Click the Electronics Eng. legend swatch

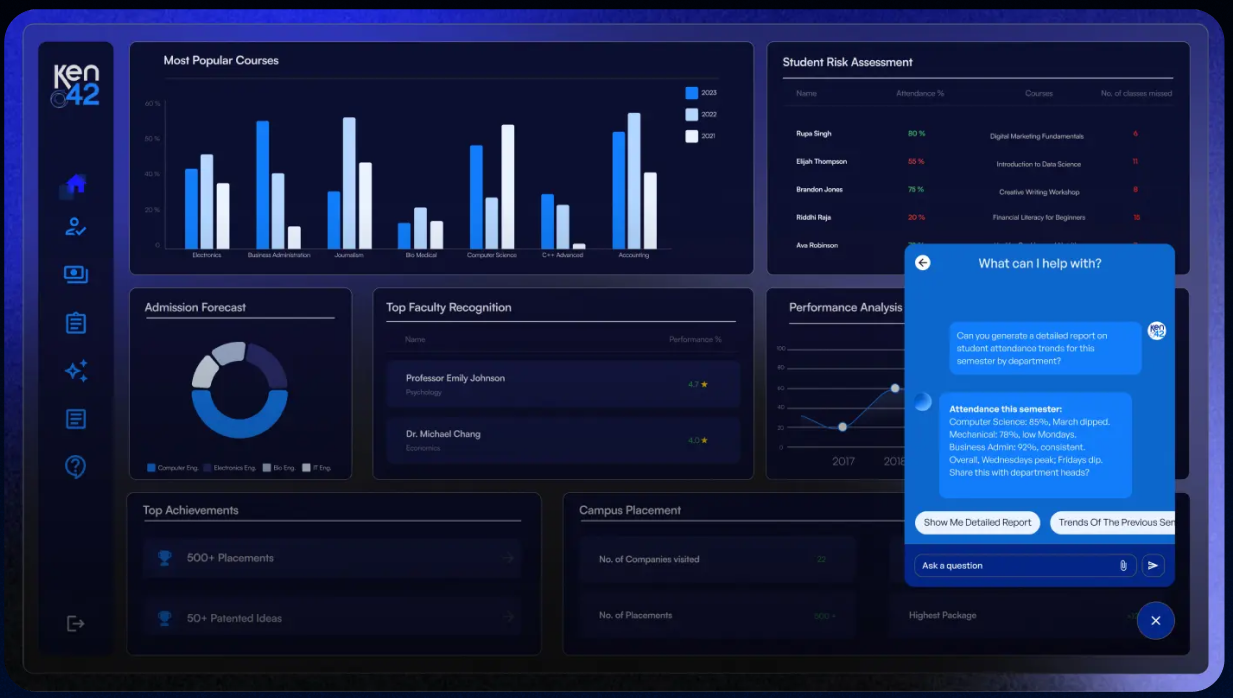(x=207, y=467)
